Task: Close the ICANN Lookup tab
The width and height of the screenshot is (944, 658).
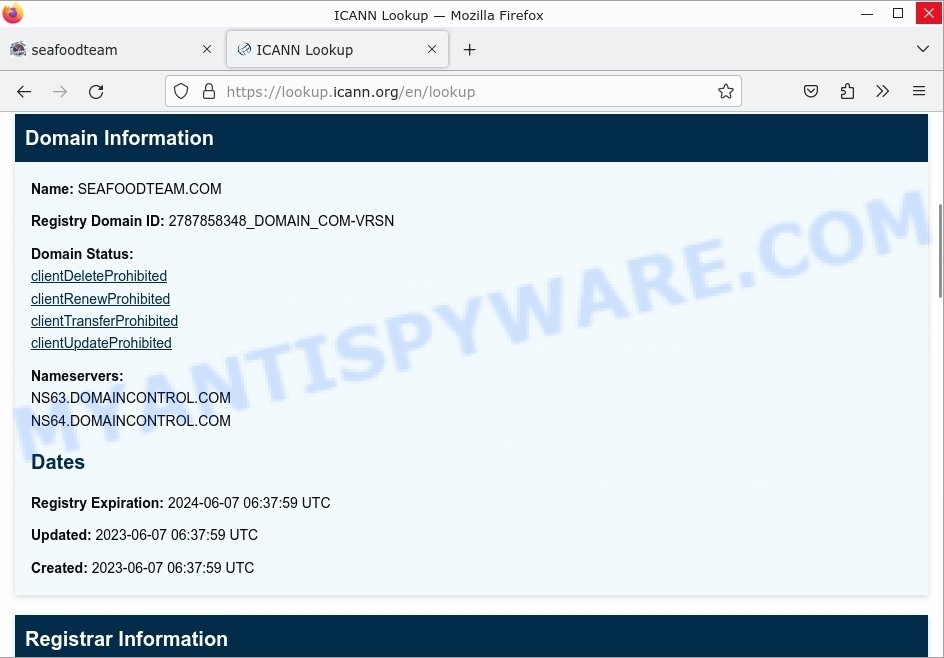Action: 432,49
